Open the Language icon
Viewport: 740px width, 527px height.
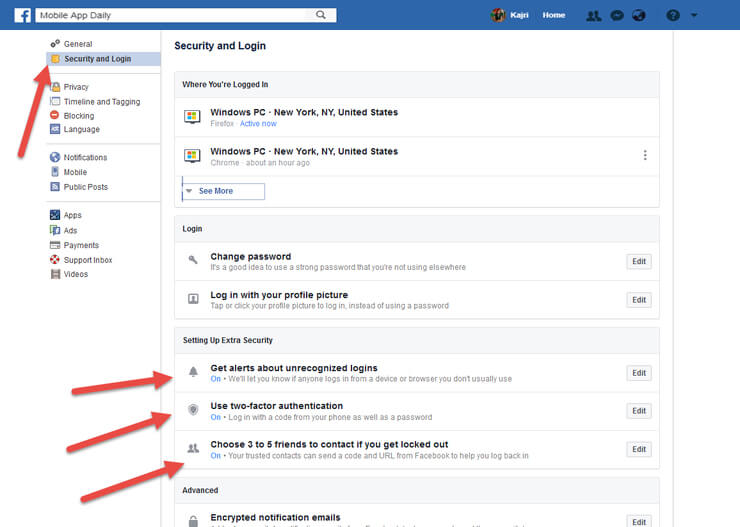pyautogui.click(x=55, y=129)
